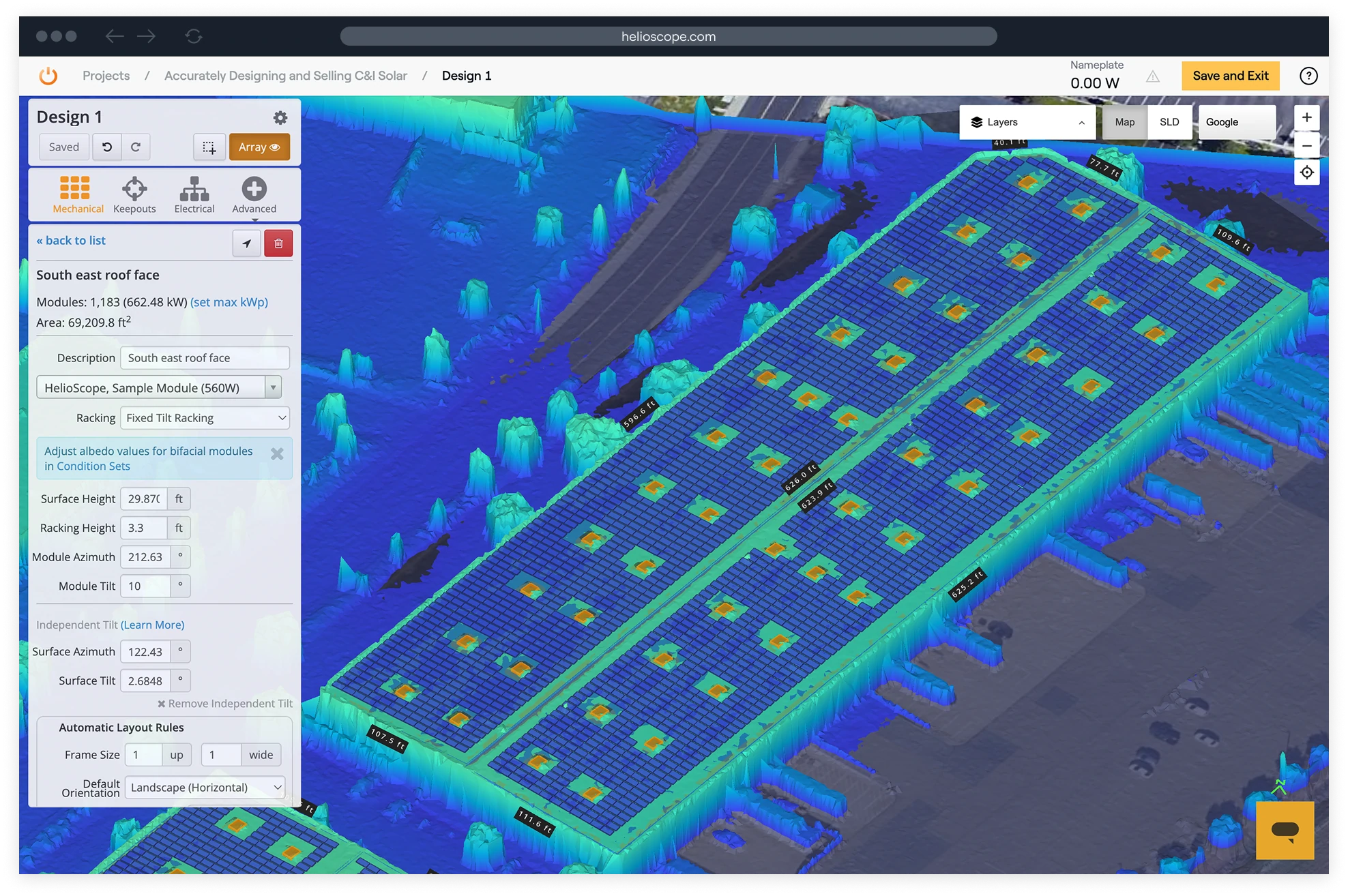The image size is (1348, 896).
Task: Switch to SLD view
Action: pyautogui.click(x=1169, y=122)
